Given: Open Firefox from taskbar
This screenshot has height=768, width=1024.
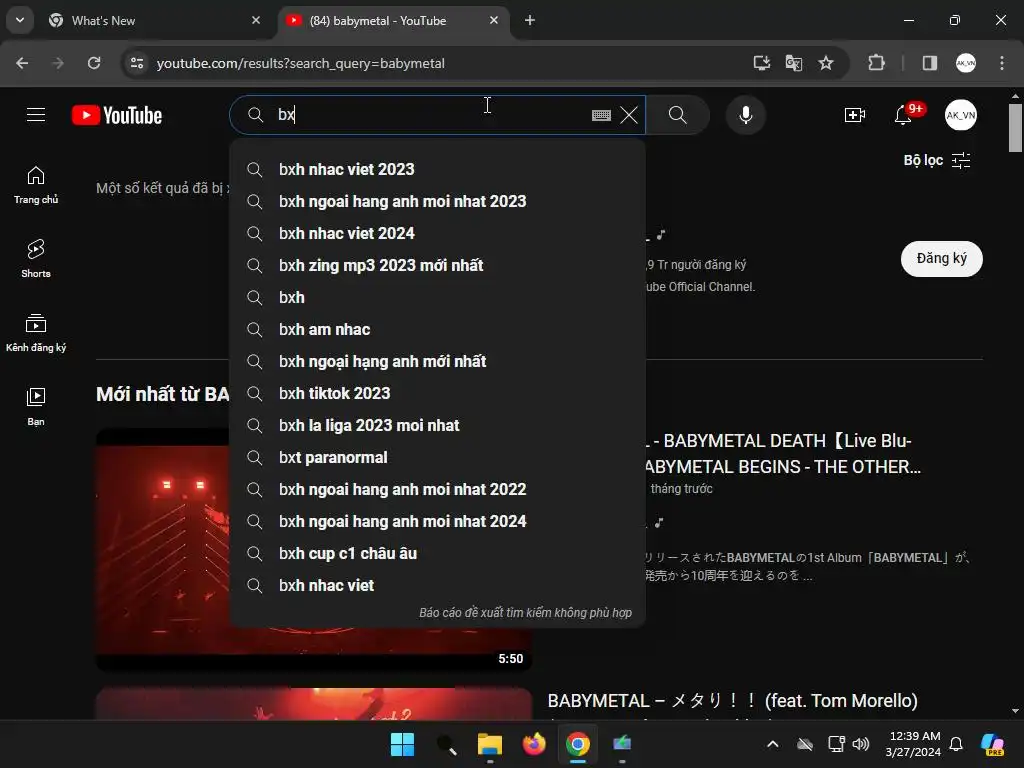Looking at the screenshot, I should 534,744.
